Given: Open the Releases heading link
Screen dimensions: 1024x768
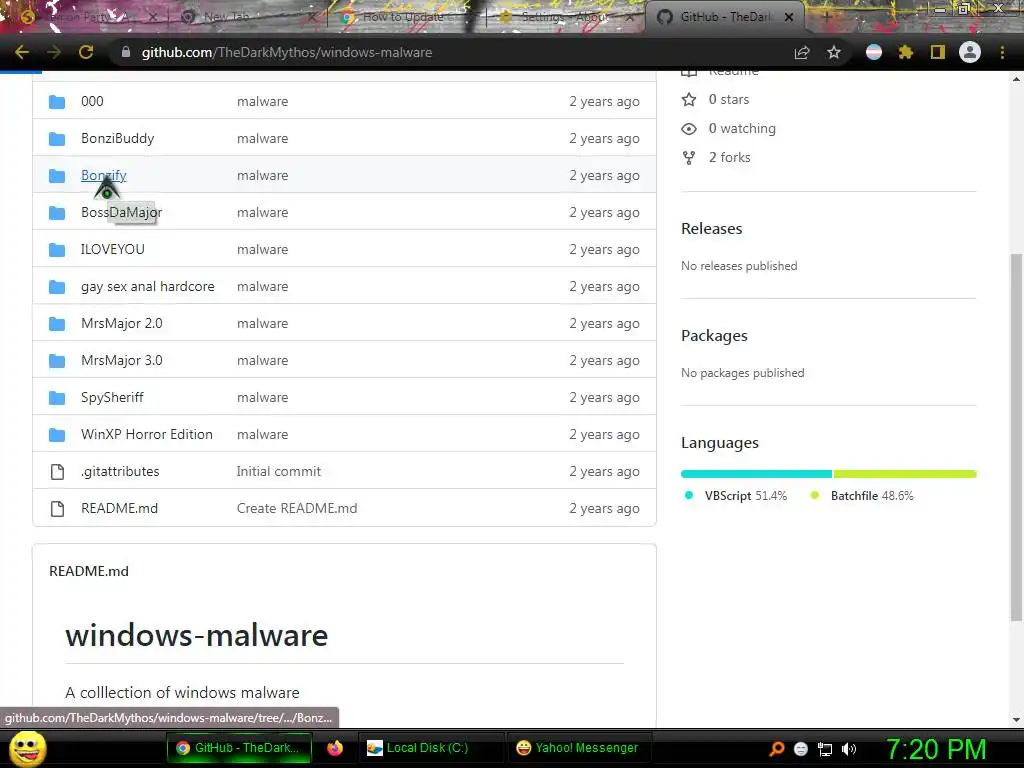Looking at the screenshot, I should coord(711,229).
